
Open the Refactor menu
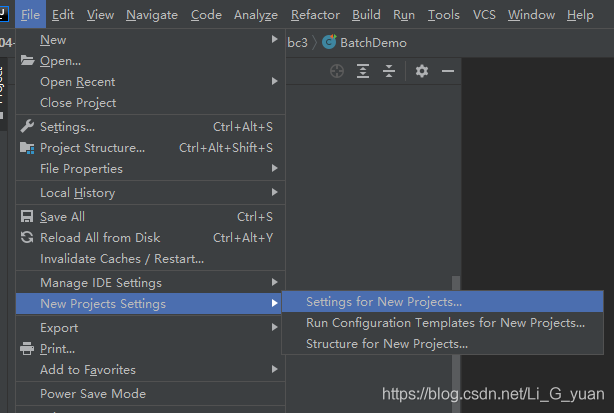pyautogui.click(x=315, y=15)
